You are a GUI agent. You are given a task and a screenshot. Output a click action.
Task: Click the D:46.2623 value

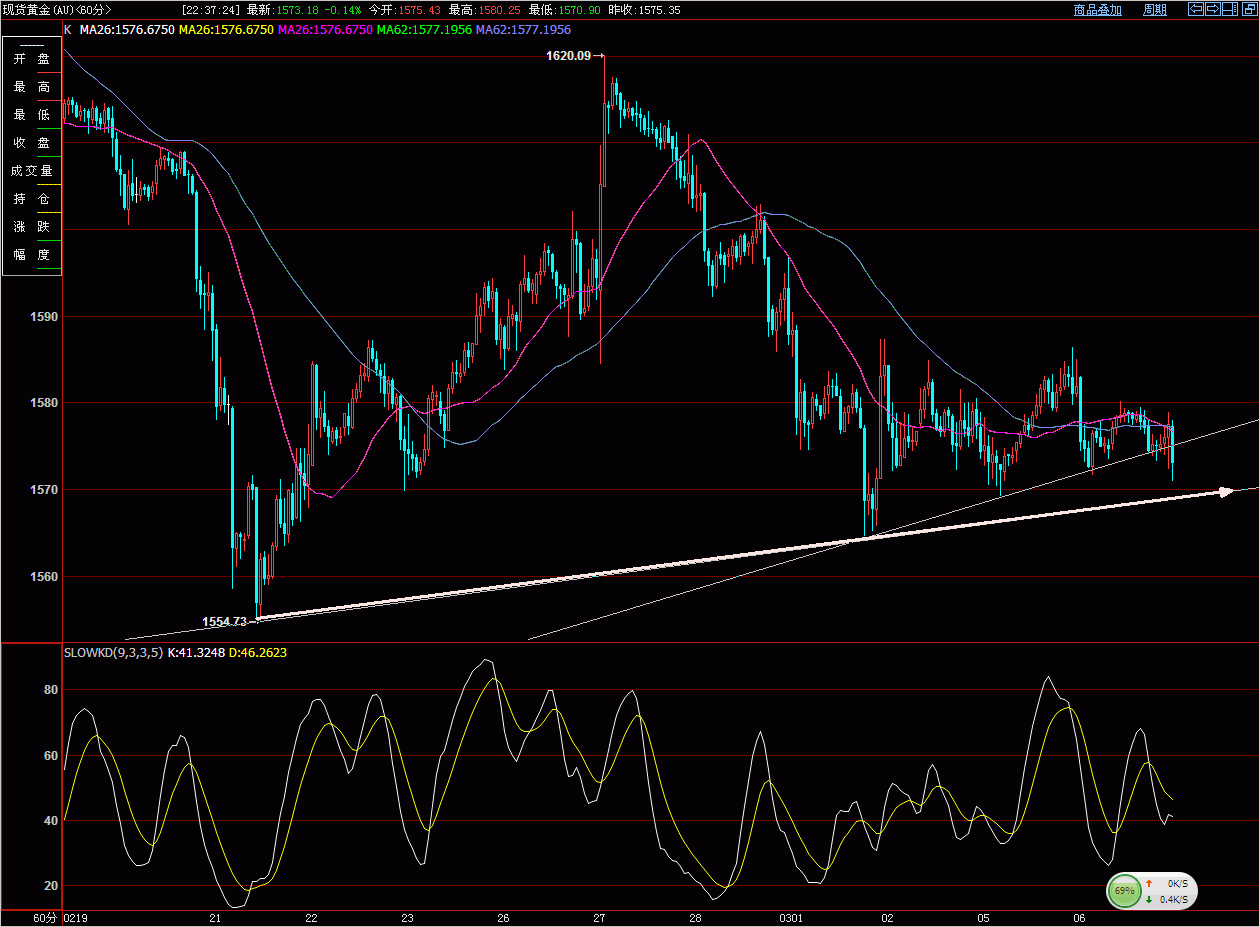(260, 652)
